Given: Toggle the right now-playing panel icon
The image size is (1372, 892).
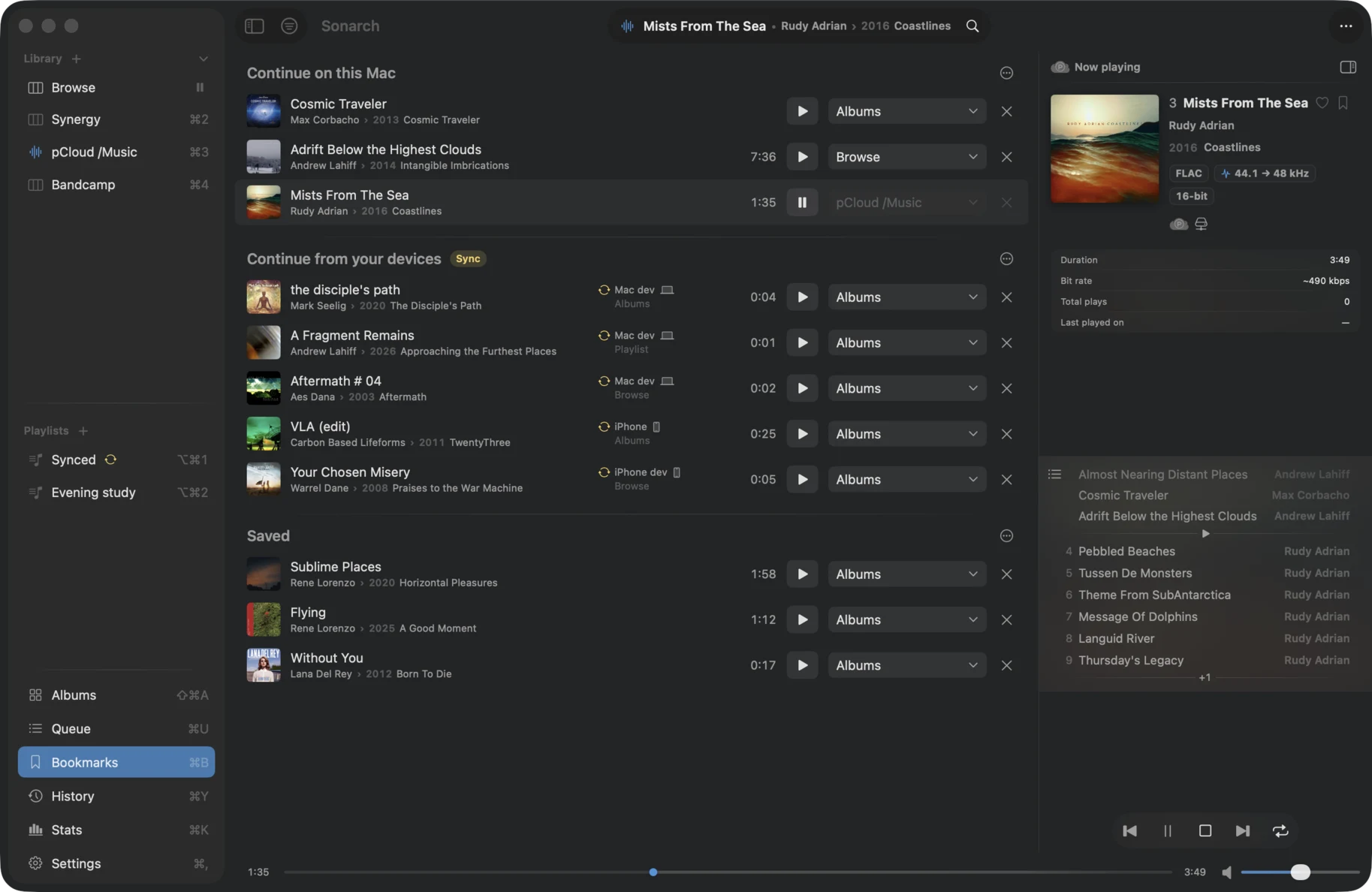Looking at the screenshot, I should pyautogui.click(x=1348, y=67).
